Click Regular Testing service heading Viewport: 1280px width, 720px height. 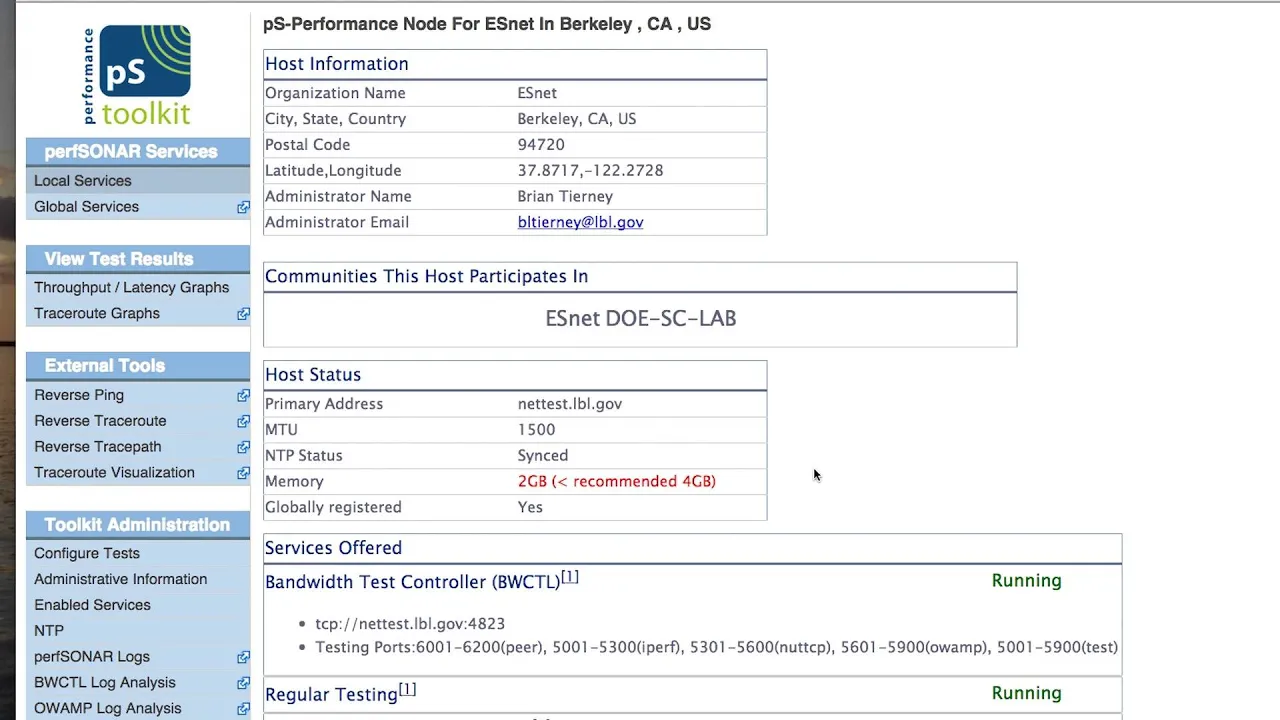coord(331,695)
